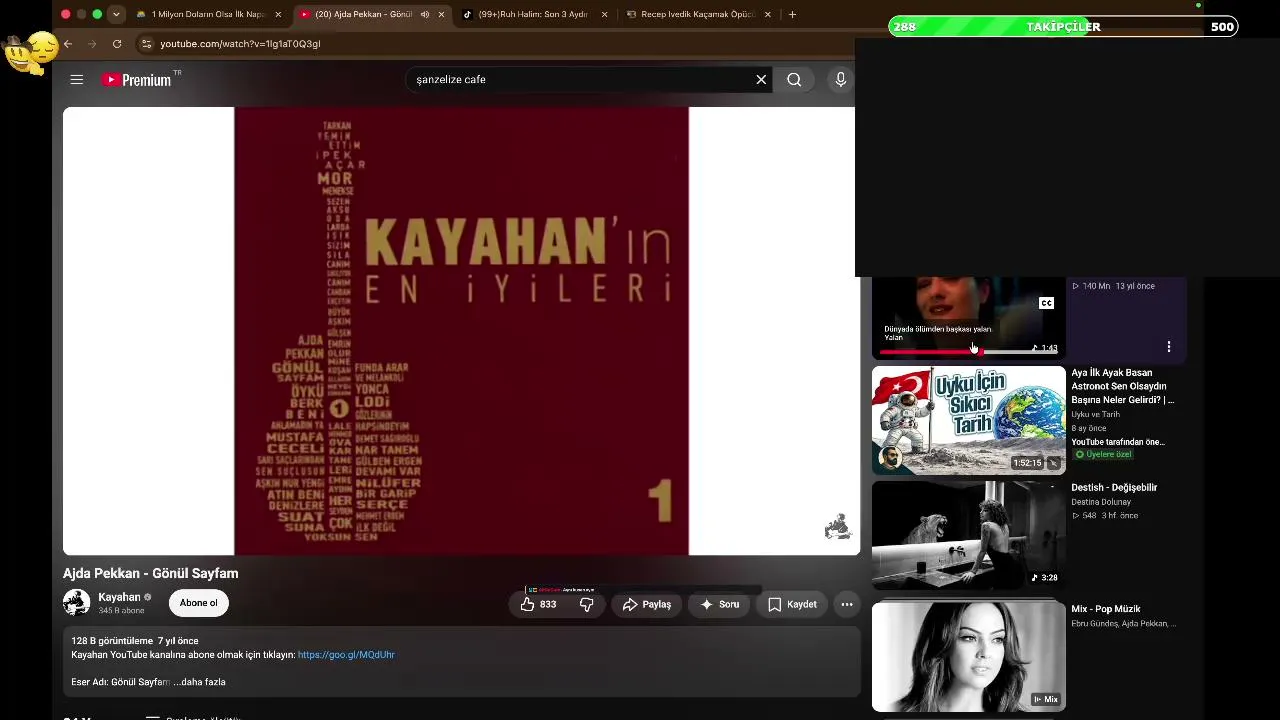The height and width of the screenshot is (720, 1280).
Task: Subscribe with the 'Abone ol' button
Action: pyautogui.click(x=198, y=603)
